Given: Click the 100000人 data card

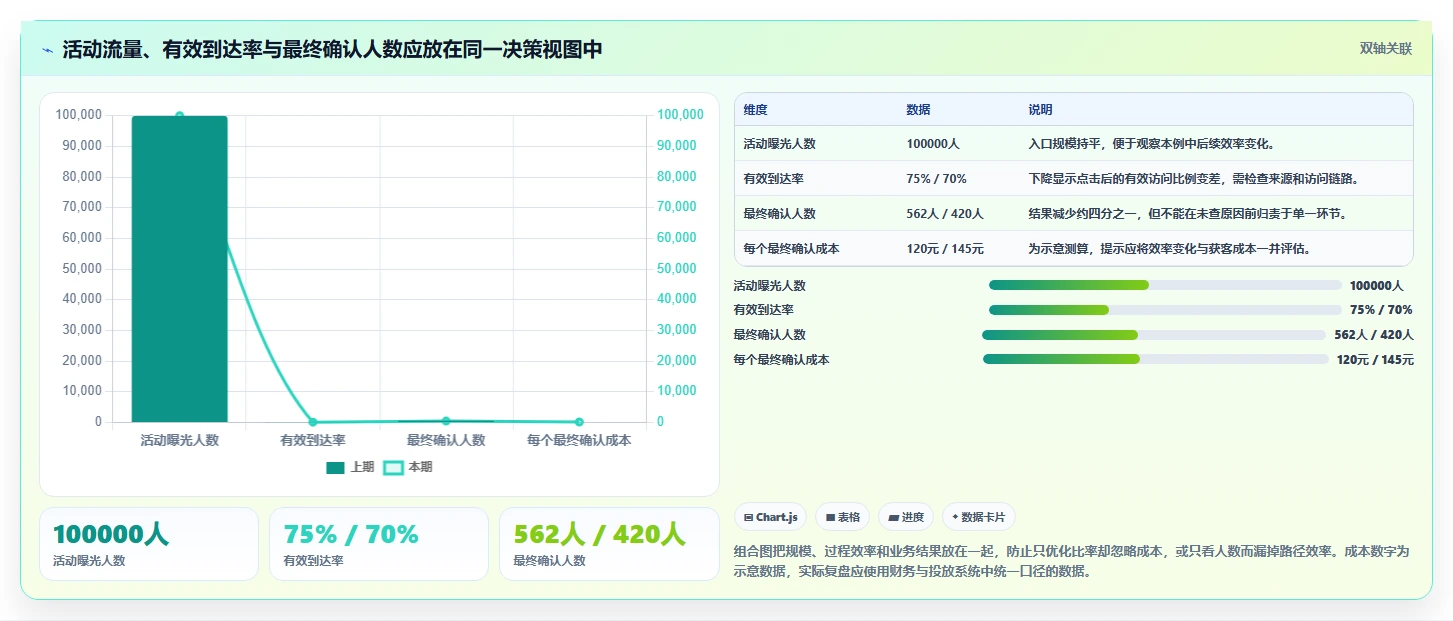Looking at the screenshot, I should coord(149,544).
